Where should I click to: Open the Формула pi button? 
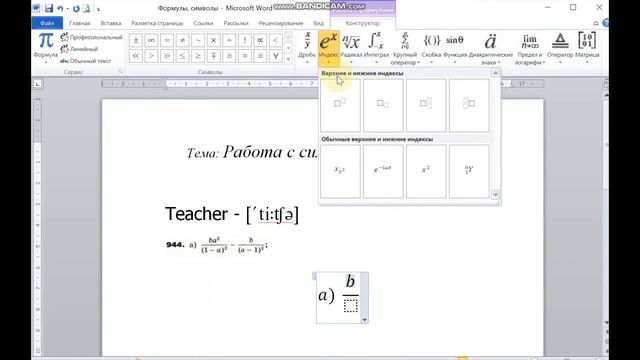pos(46,48)
